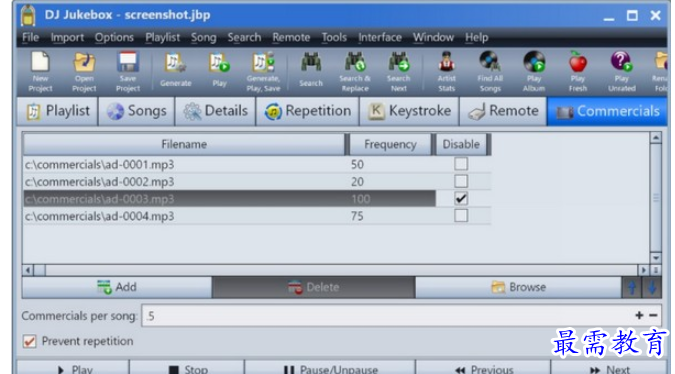Click the Search Next binoculars icon
This screenshot has width=675, height=374.
[399, 71]
